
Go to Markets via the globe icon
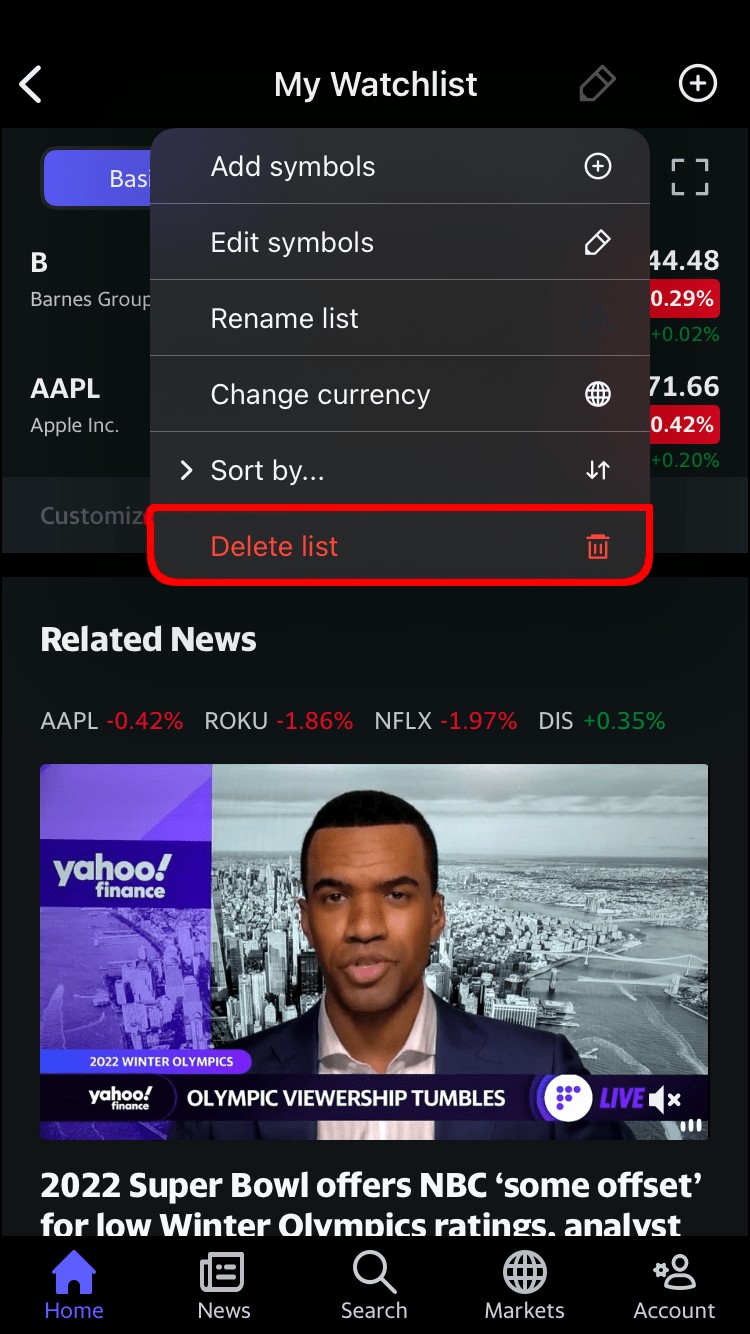pos(525,1287)
